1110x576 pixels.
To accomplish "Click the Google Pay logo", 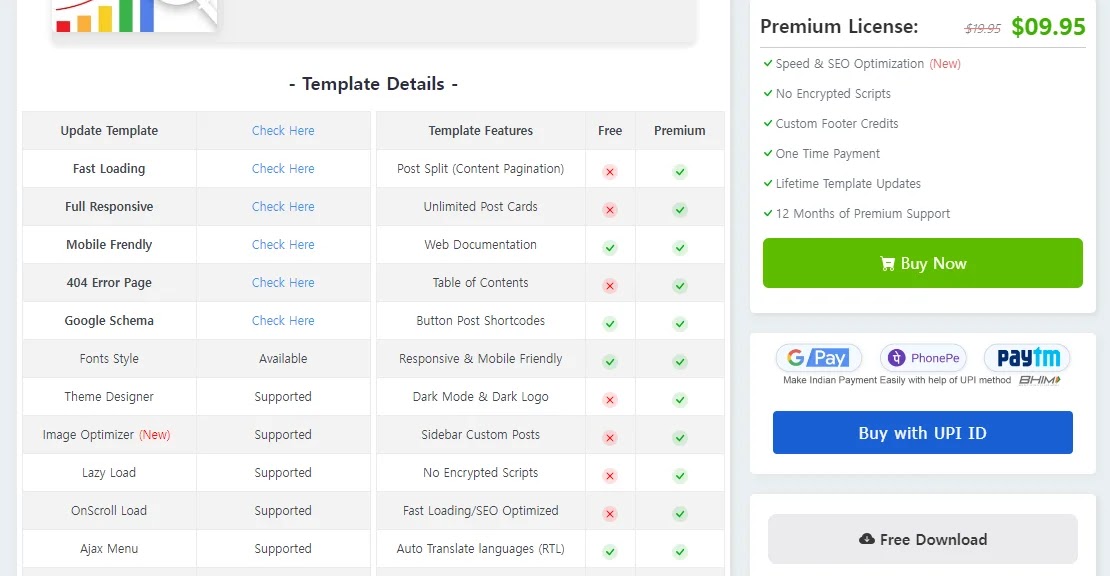I will pos(818,358).
